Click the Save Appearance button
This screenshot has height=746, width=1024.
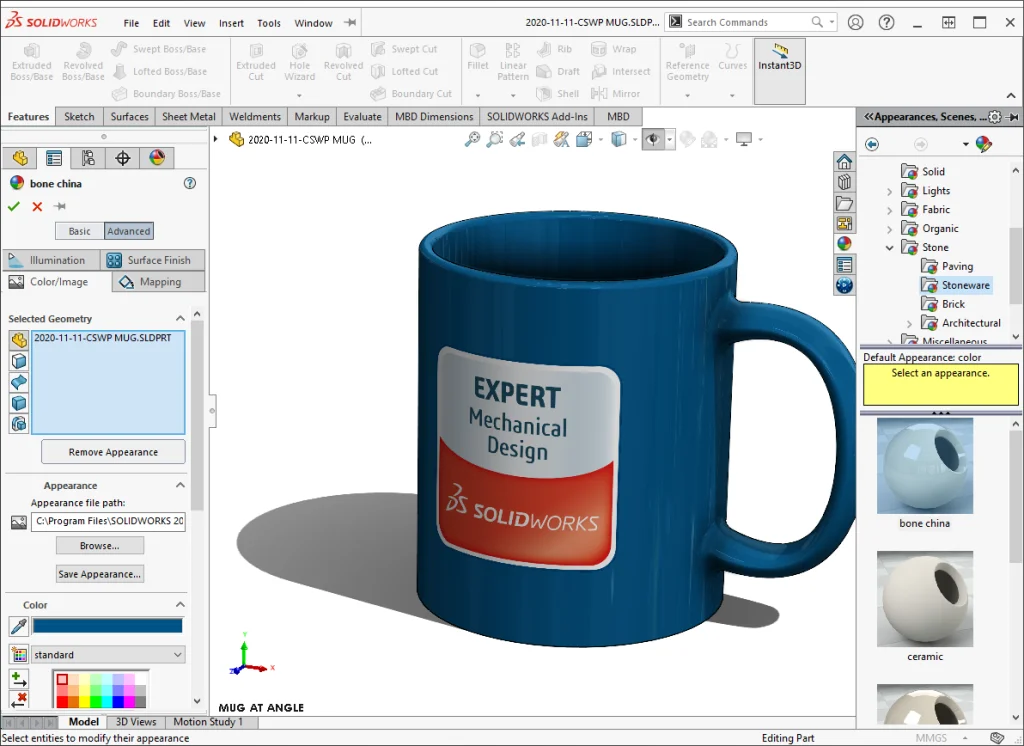click(99, 574)
